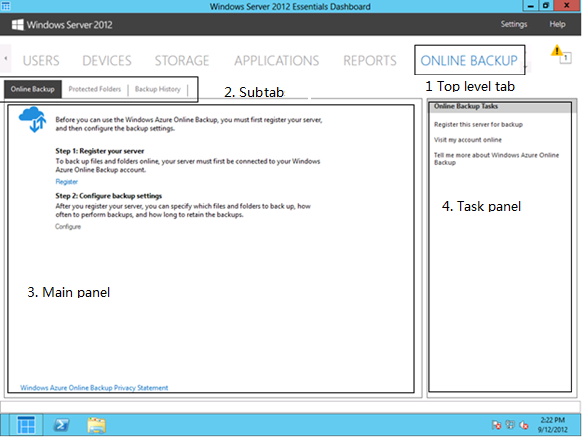Click Register this server for backup task
Image resolution: width=582 pixels, height=437 pixels.
pyautogui.click(x=478, y=124)
